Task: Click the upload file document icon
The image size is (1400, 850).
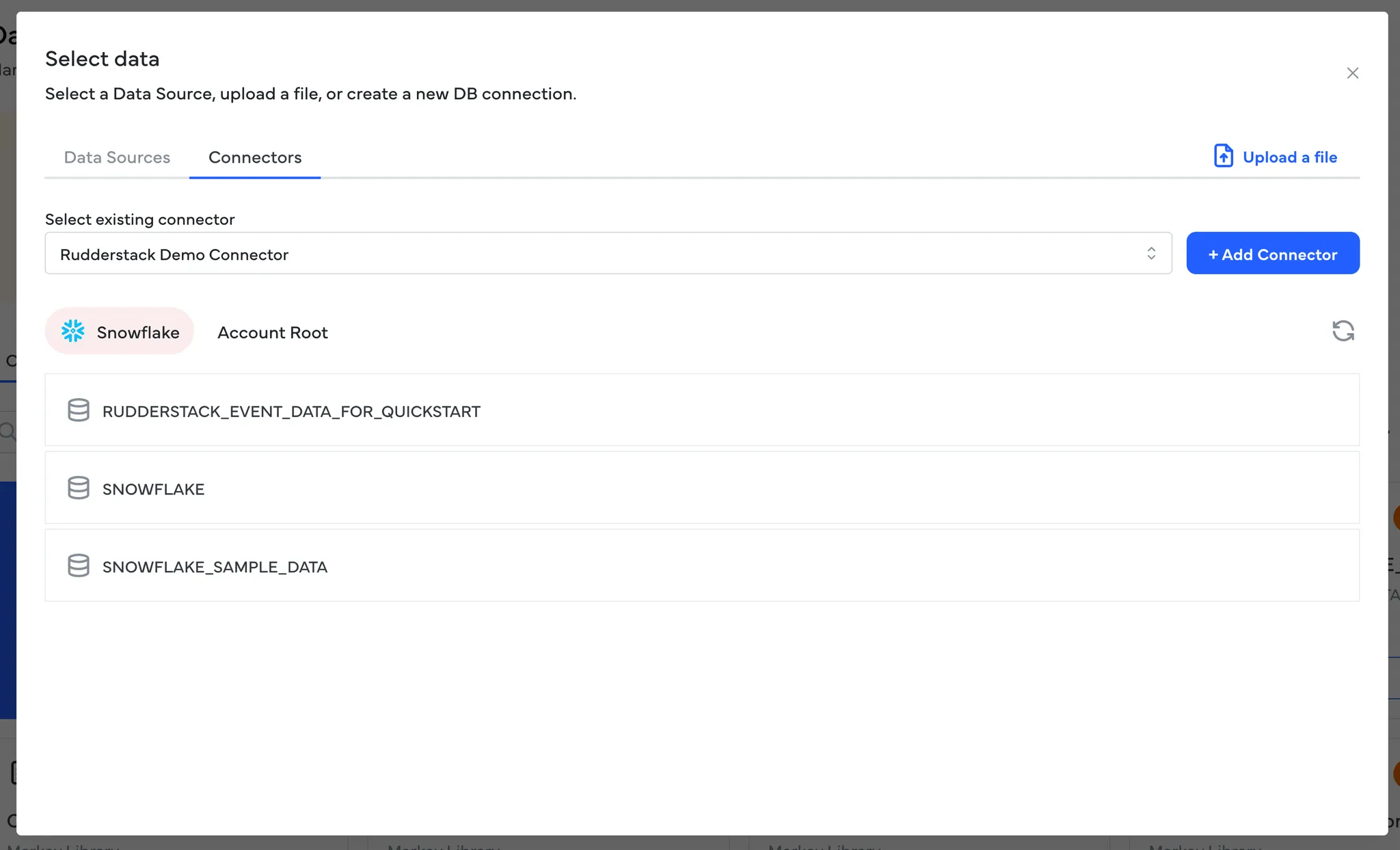Action: [x=1223, y=156]
